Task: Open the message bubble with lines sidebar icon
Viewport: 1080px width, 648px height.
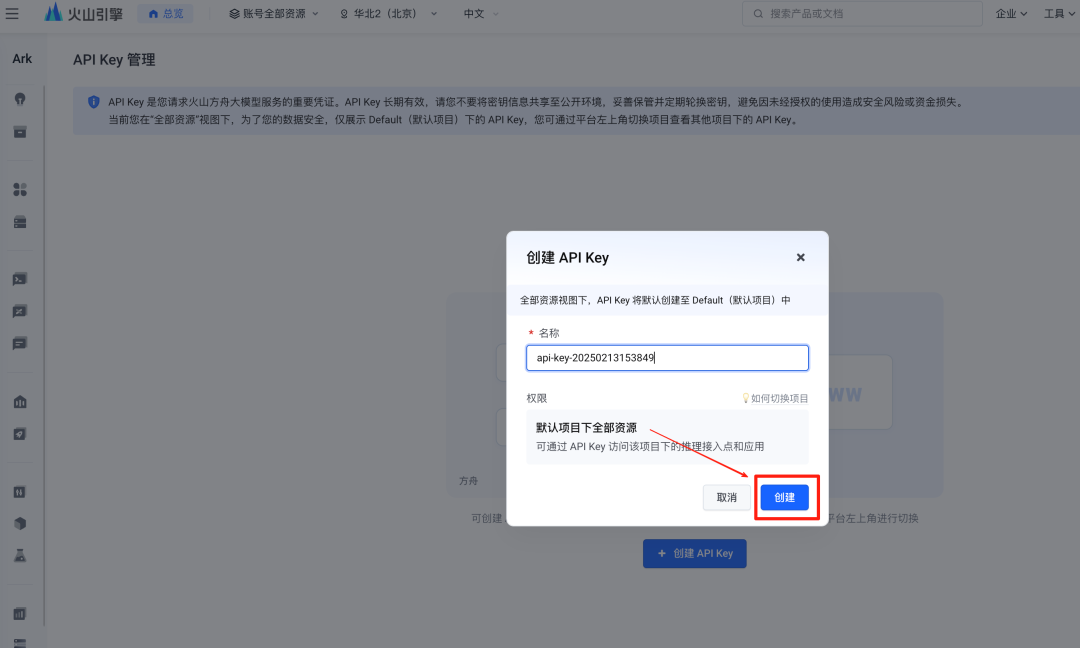Action: point(20,344)
